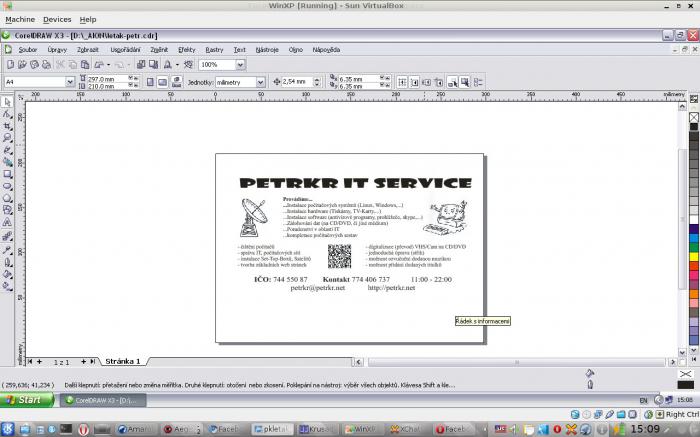Open the Text menu
Viewport: 700px width, 437px height.
[x=240, y=50]
